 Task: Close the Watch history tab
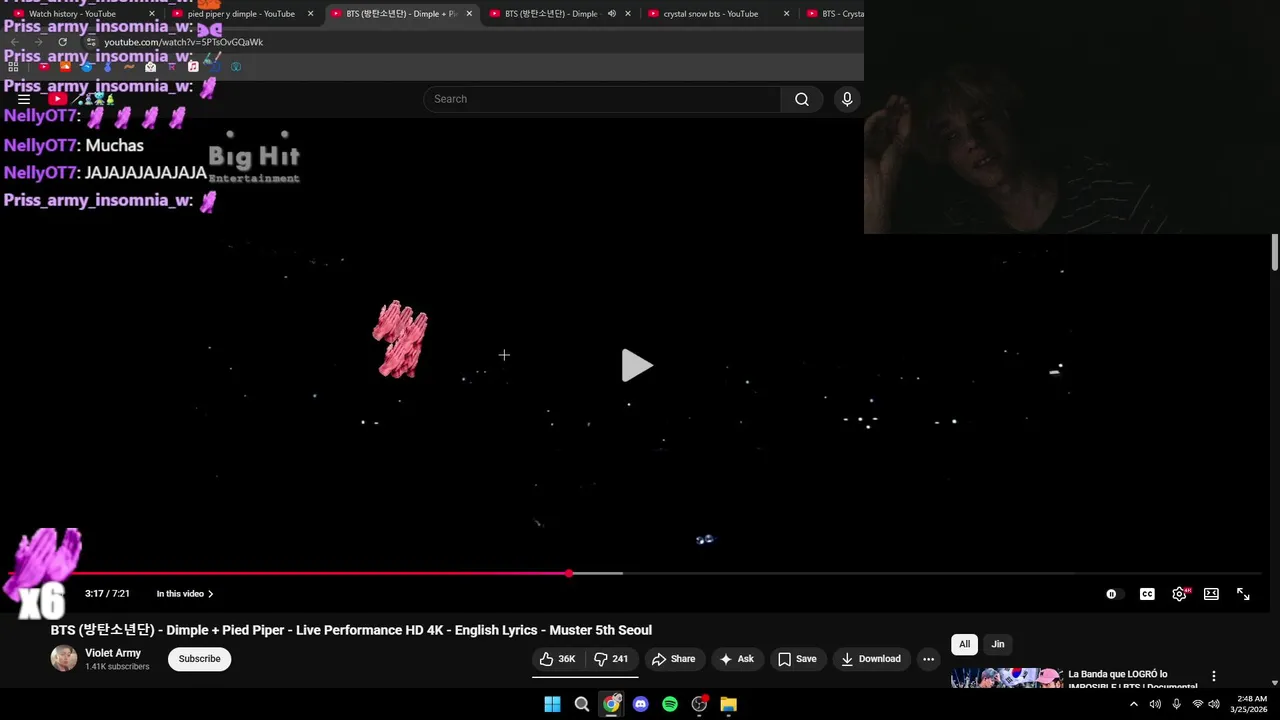click(x=152, y=14)
